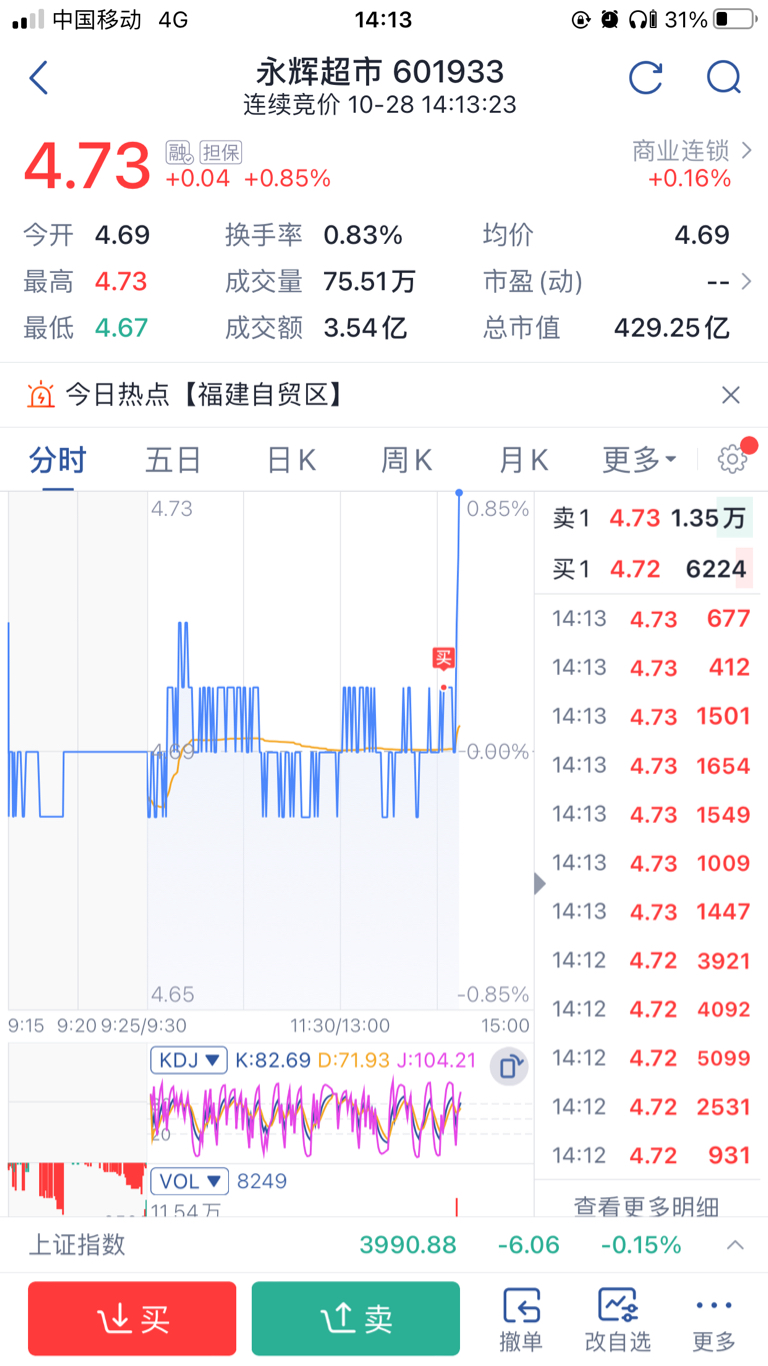768x1366 pixels.
Task: Tap the back arrow icon
Action: click(39, 78)
